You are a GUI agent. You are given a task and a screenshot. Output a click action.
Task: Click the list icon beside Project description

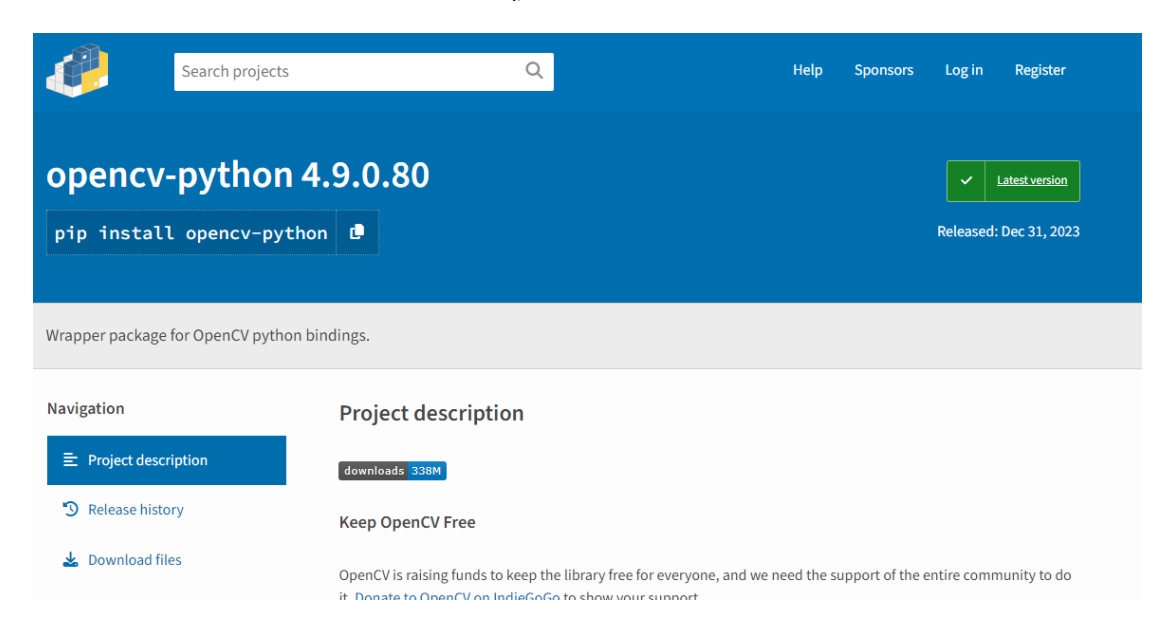[x=70, y=460]
